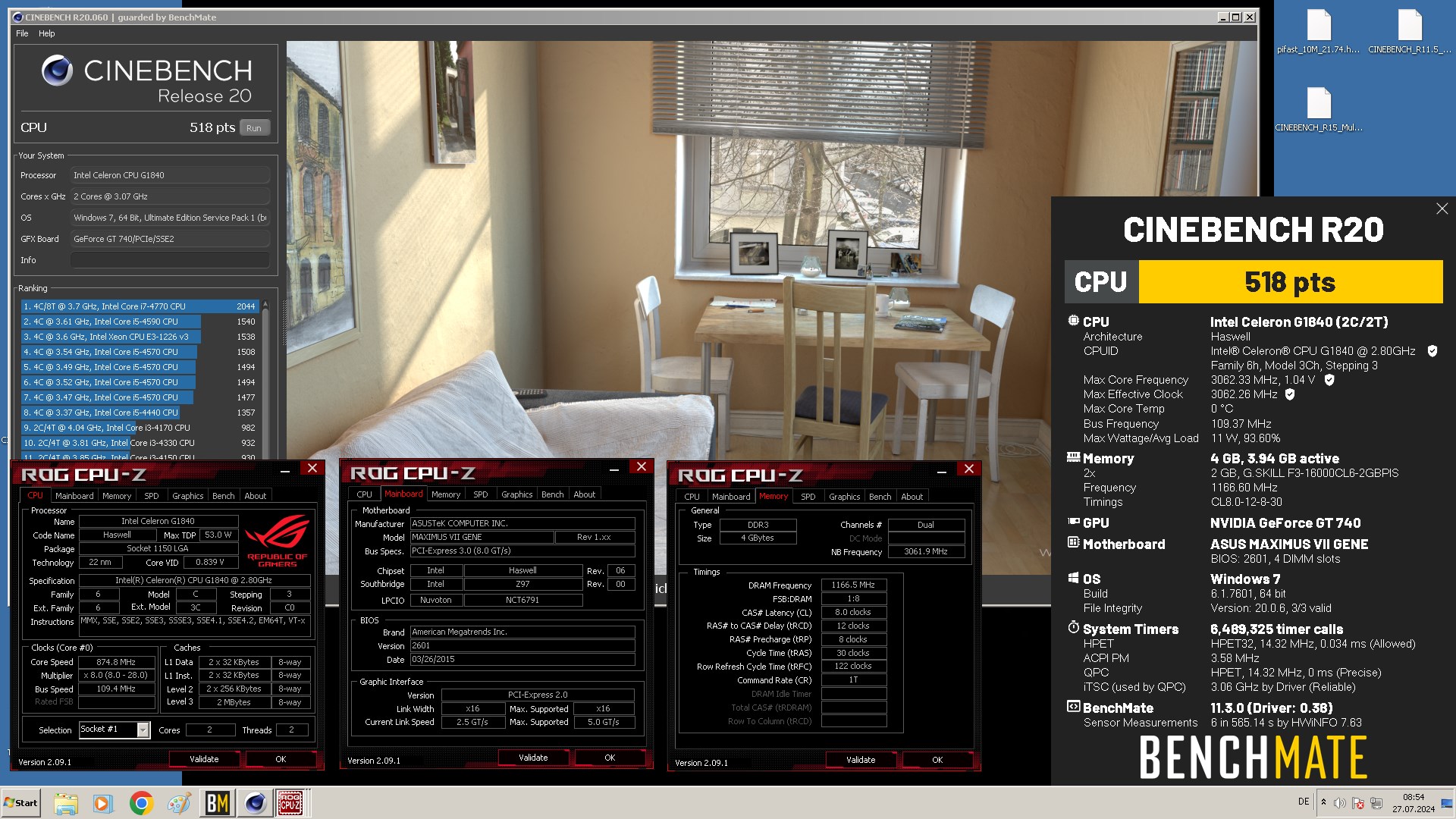The image size is (1456, 819).
Task: Open Windows Explorer folder icon in taskbar
Action: coord(66,803)
